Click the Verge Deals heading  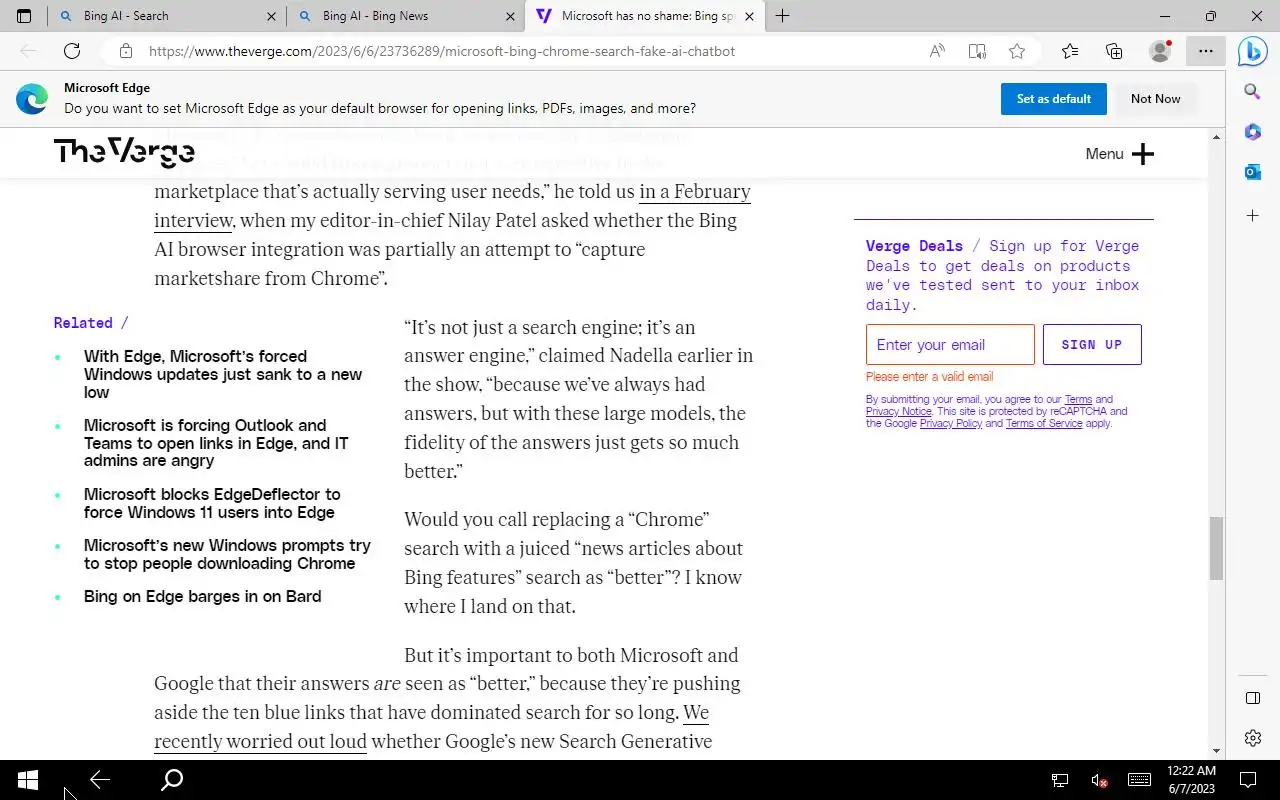tap(914, 246)
